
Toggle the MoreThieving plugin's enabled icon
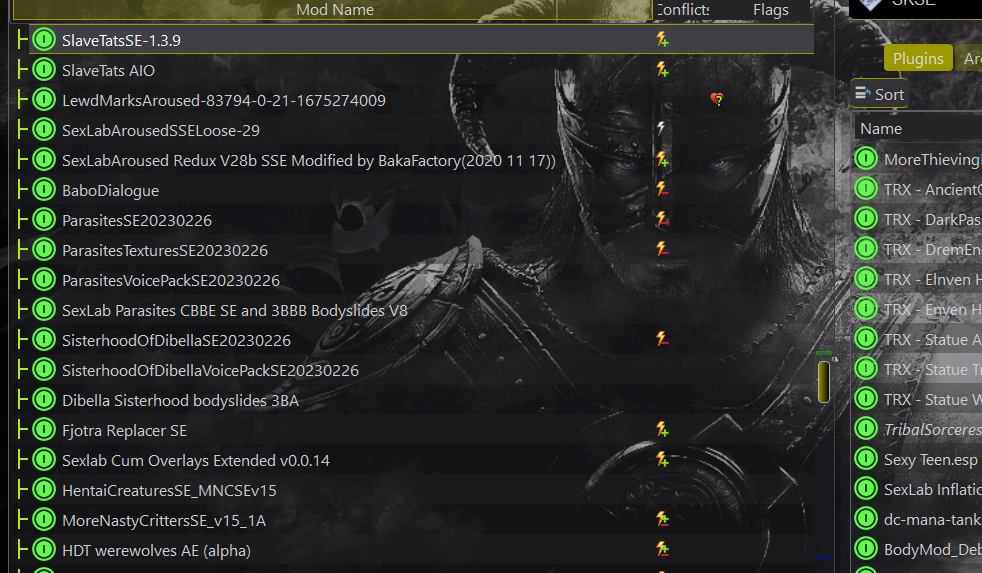pyautogui.click(x=866, y=159)
